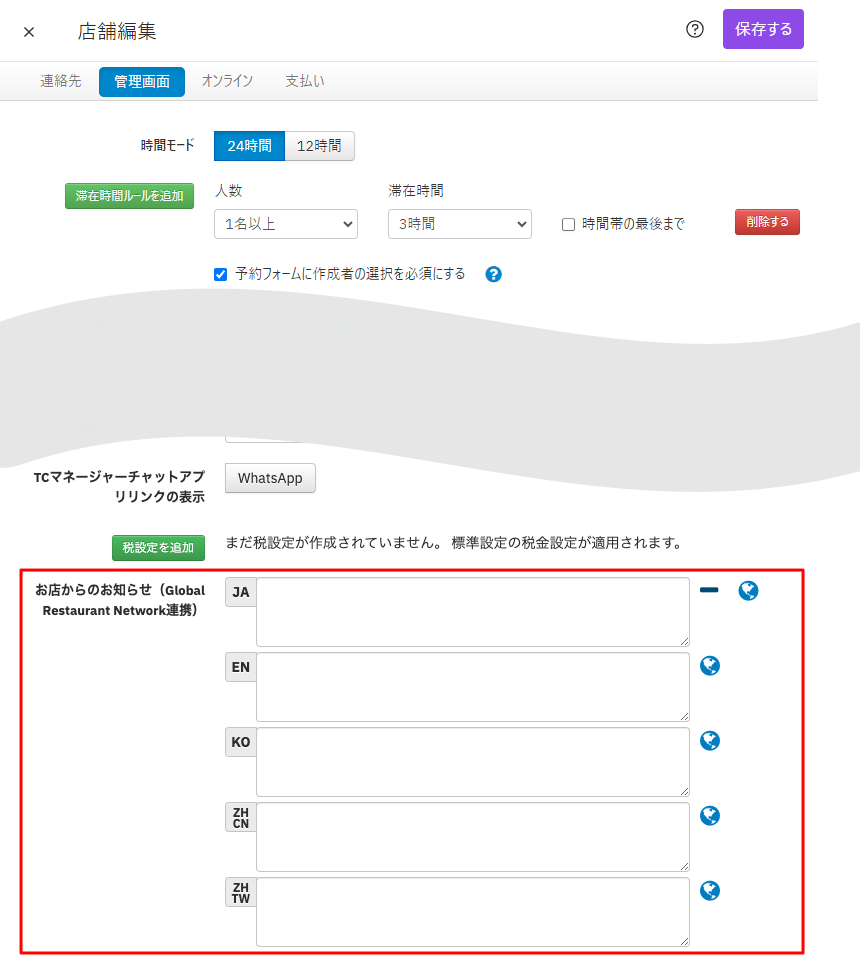Open the 人数 dropdown showing 1名以上
This screenshot has height=956, width=860.
point(286,224)
